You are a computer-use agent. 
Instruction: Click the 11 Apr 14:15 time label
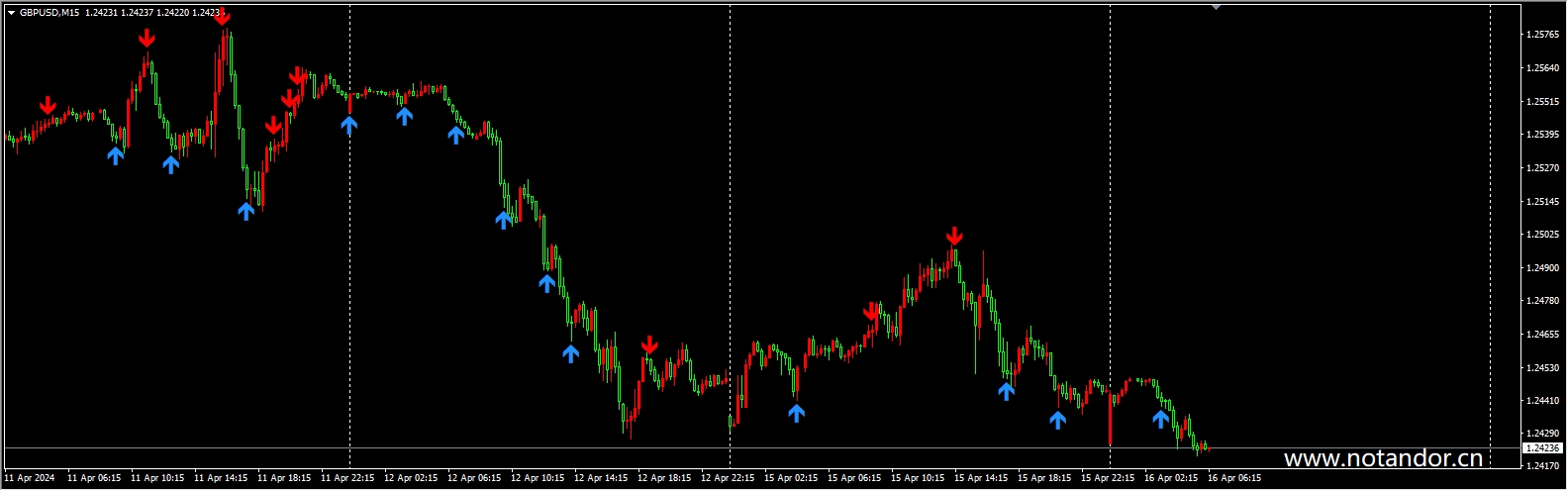[x=221, y=478]
